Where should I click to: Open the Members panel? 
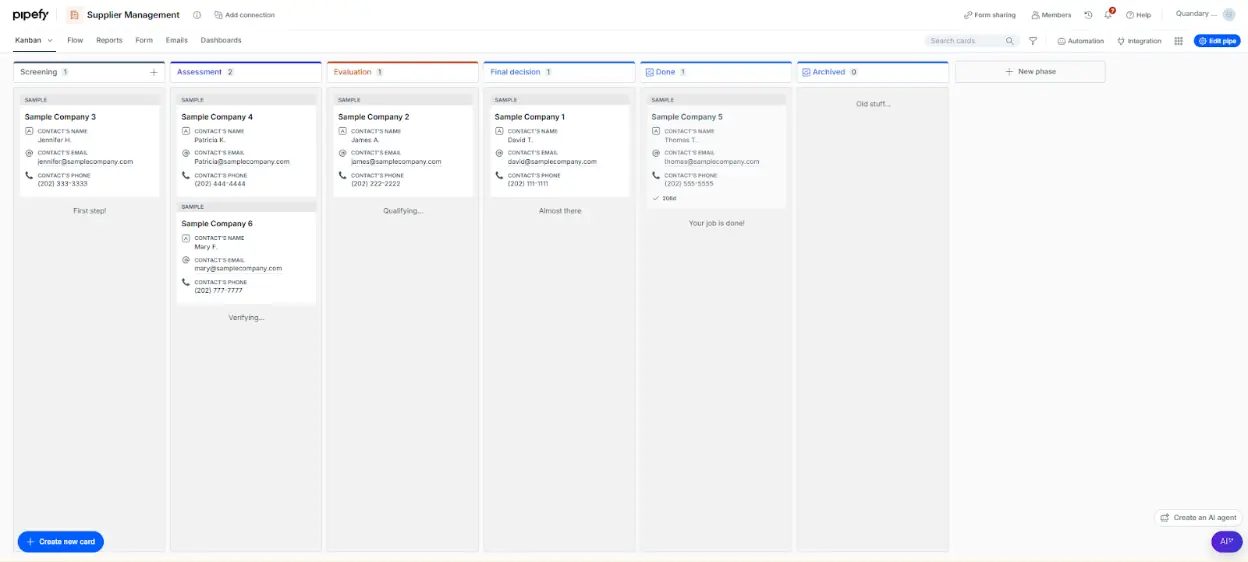coord(1051,15)
